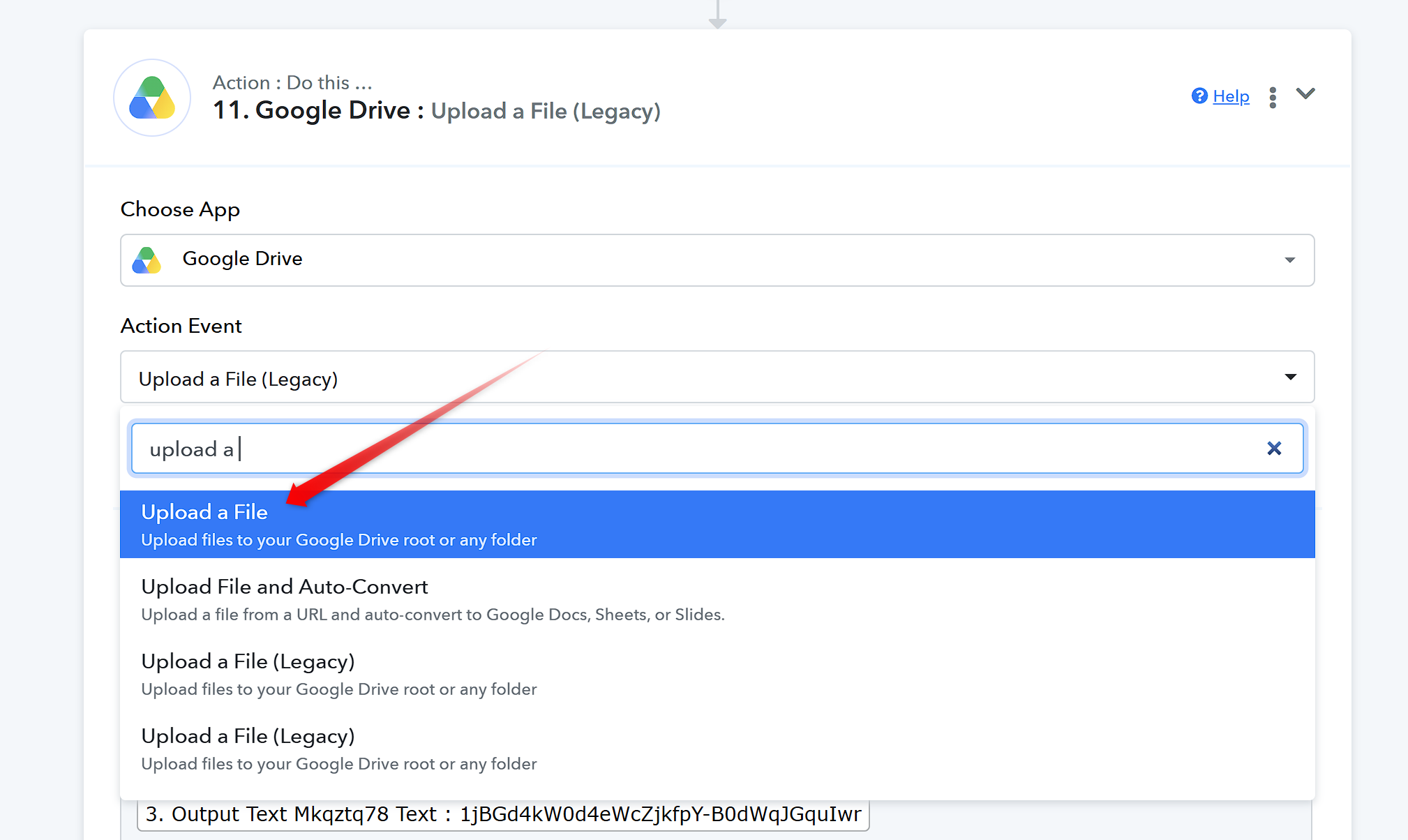1408x840 pixels.
Task: Open the Choose App field showing Google Drive
Action: coord(717,260)
